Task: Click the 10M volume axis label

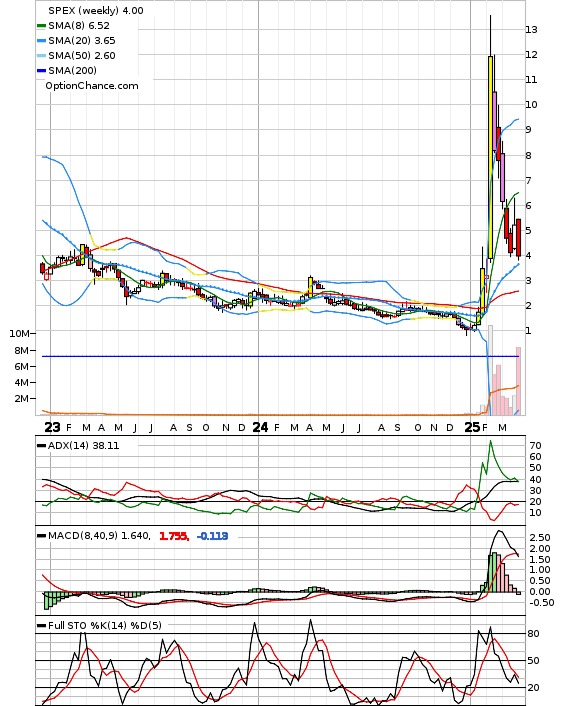Action: [x=19, y=334]
